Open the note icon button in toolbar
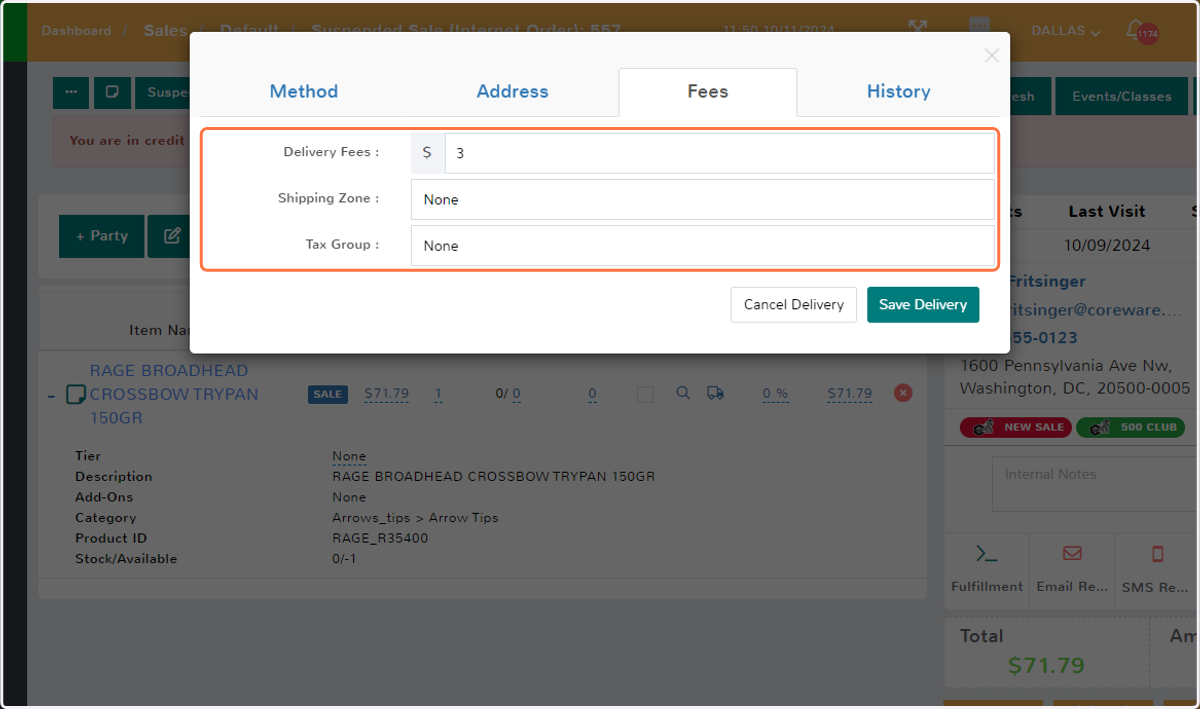This screenshot has width=1200, height=709. click(112, 93)
